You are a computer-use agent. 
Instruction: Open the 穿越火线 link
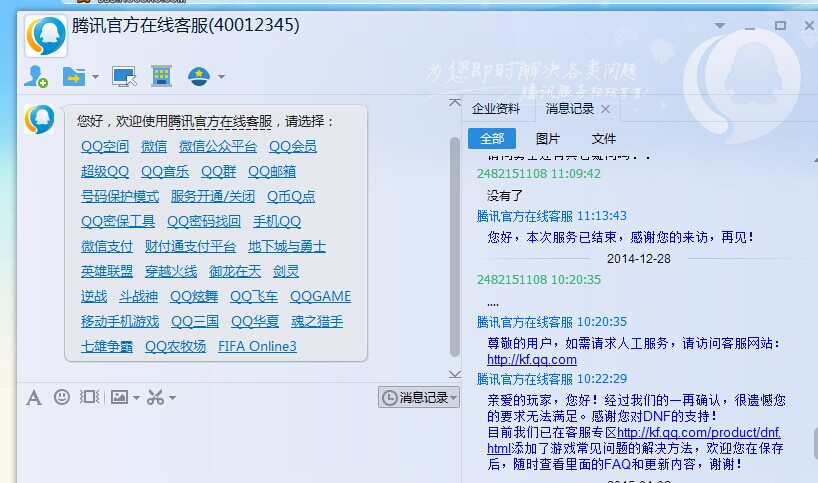coord(171,271)
